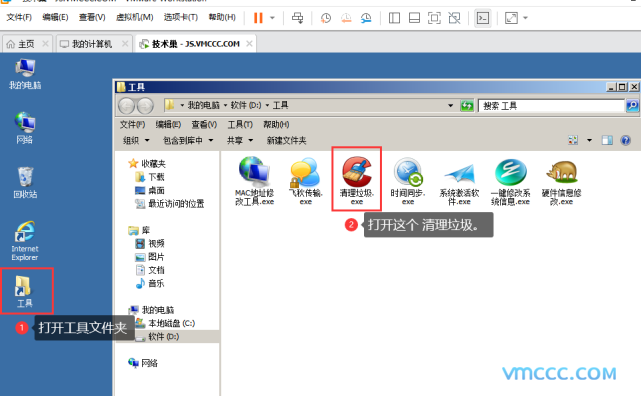The image size is (641, 396).
Task: Select the 我的电脑 desktop icon
Action: (25, 74)
